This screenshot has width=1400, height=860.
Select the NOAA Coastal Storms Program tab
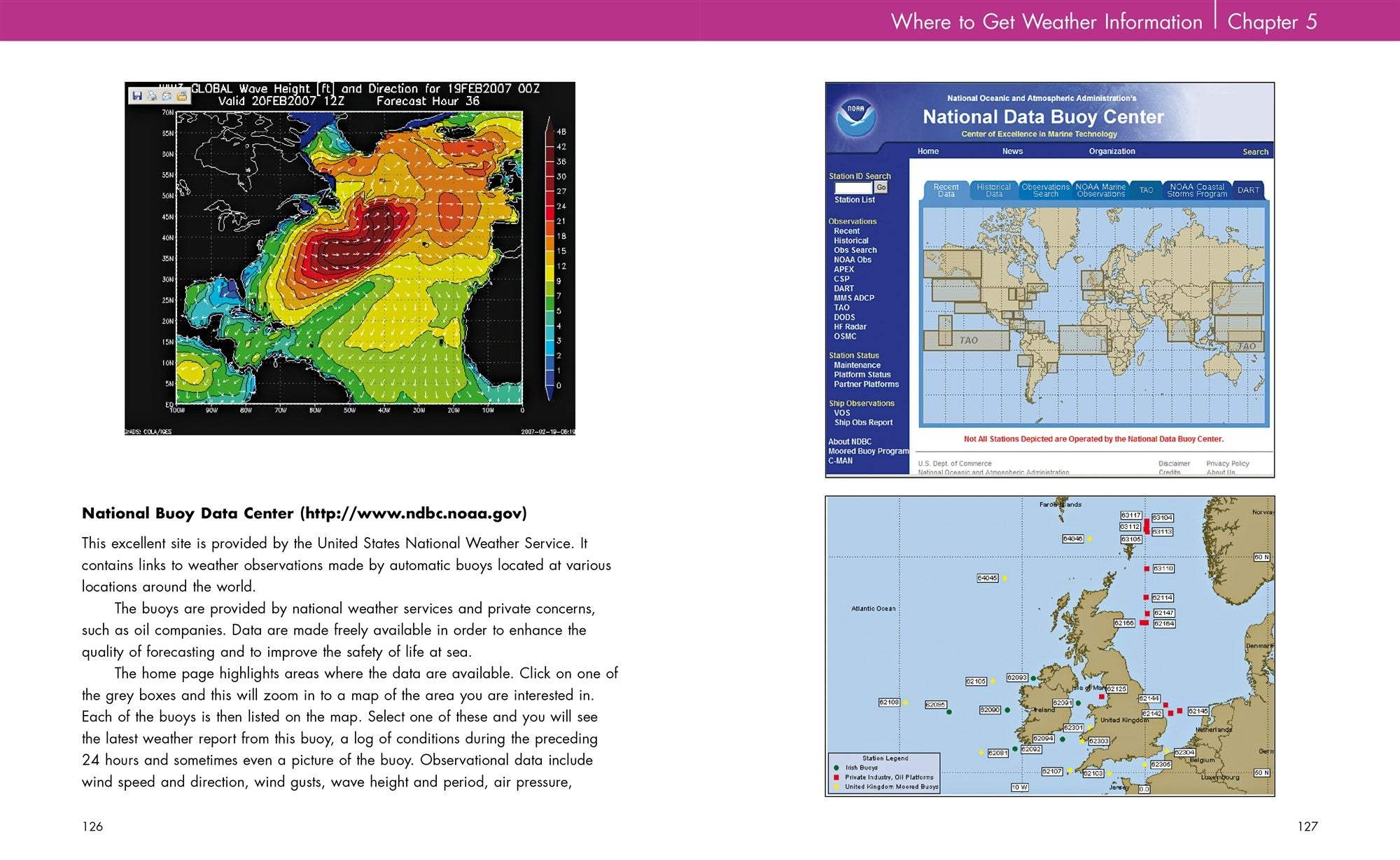coord(1196,190)
